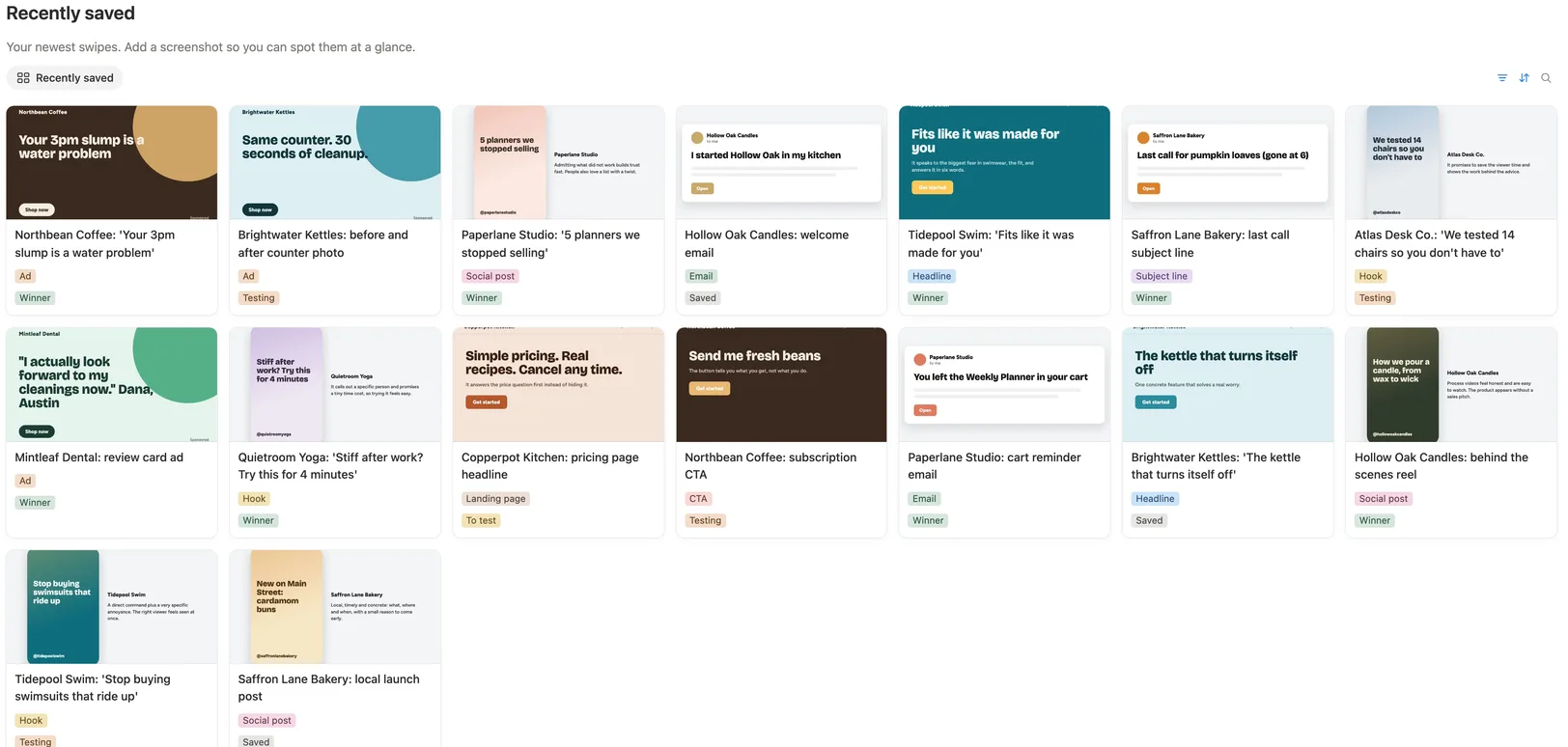1568x747 pixels.
Task: Click the sort arrows icon
Action: tap(1525, 78)
